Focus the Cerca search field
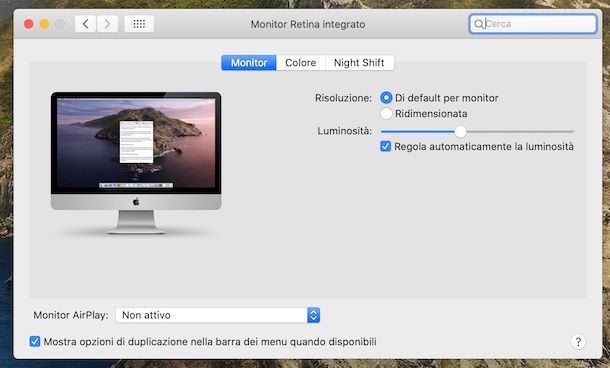 click(x=533, y=24)
